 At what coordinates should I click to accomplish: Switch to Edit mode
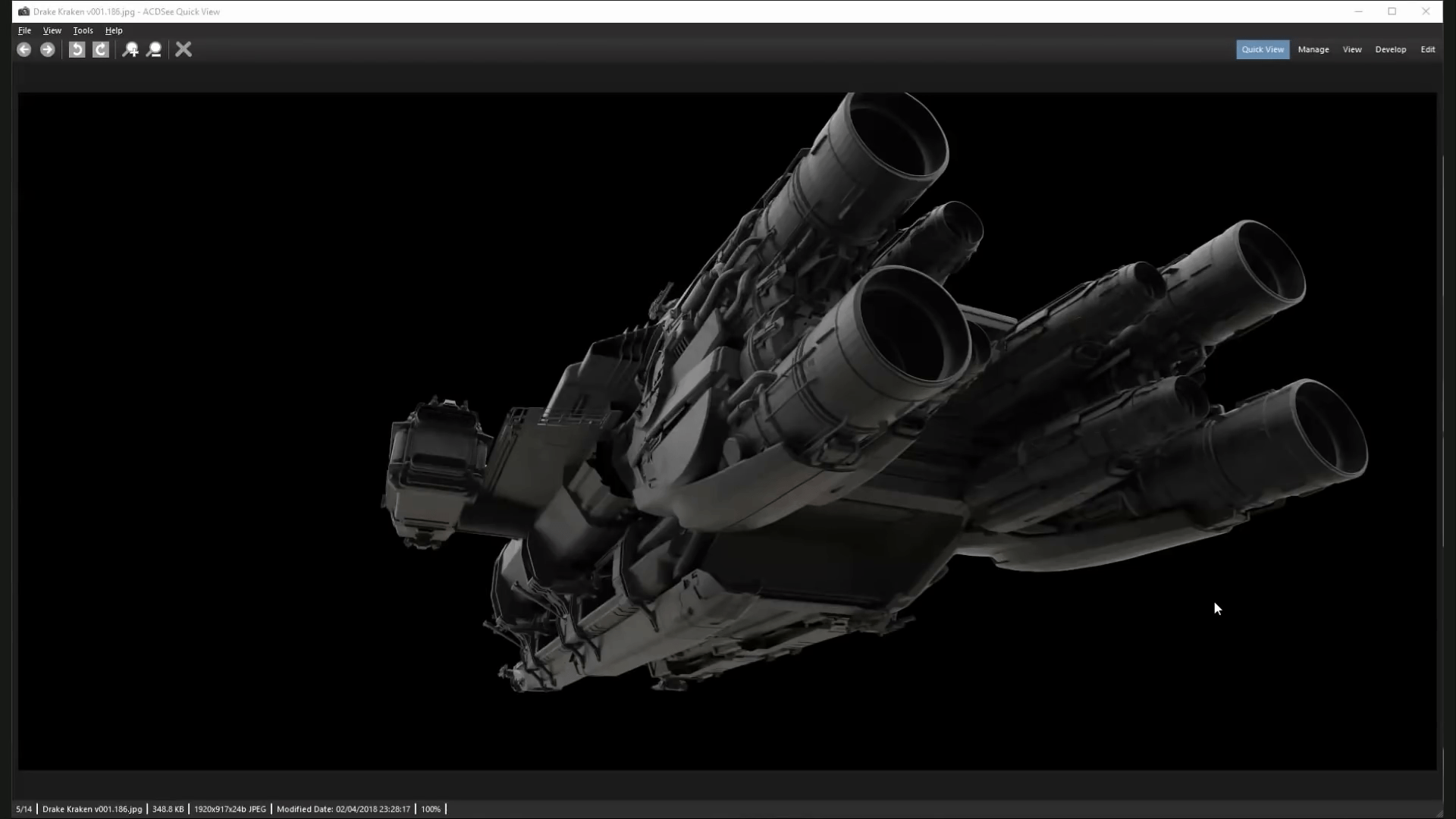1428,49
